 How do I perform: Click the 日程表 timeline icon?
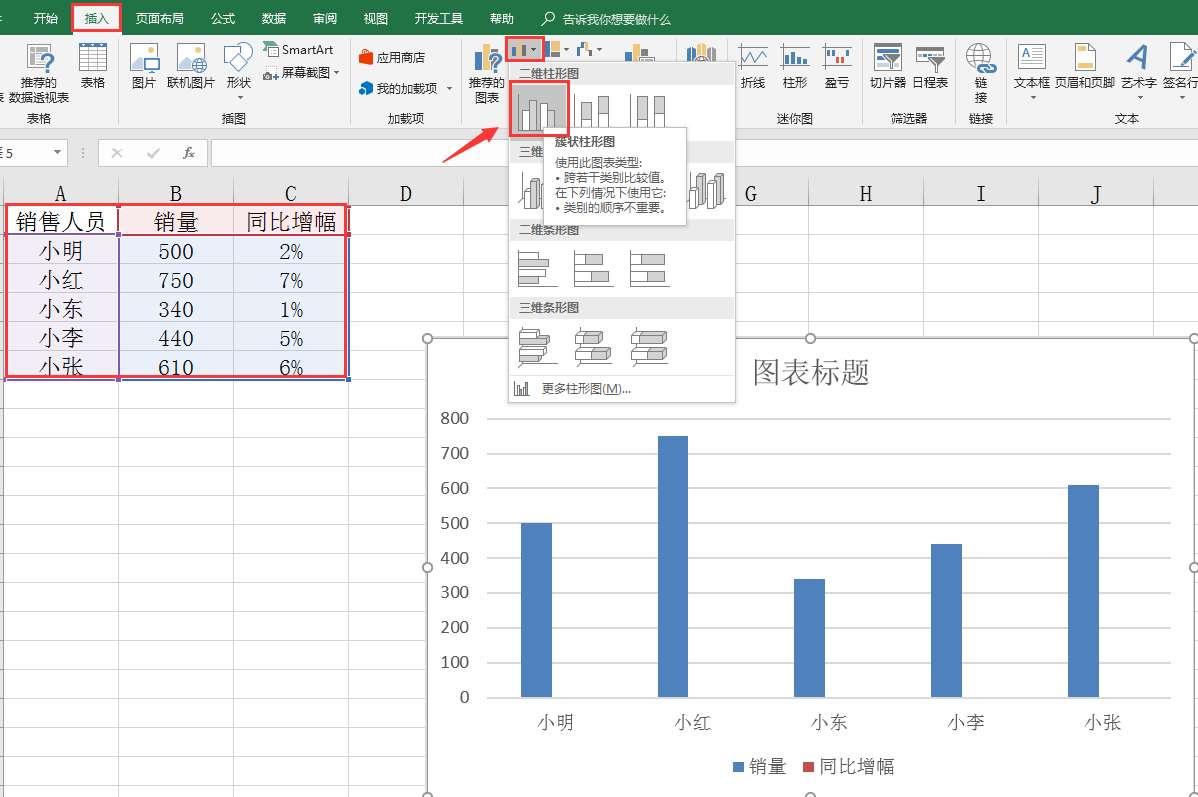(x=931, y=58)
